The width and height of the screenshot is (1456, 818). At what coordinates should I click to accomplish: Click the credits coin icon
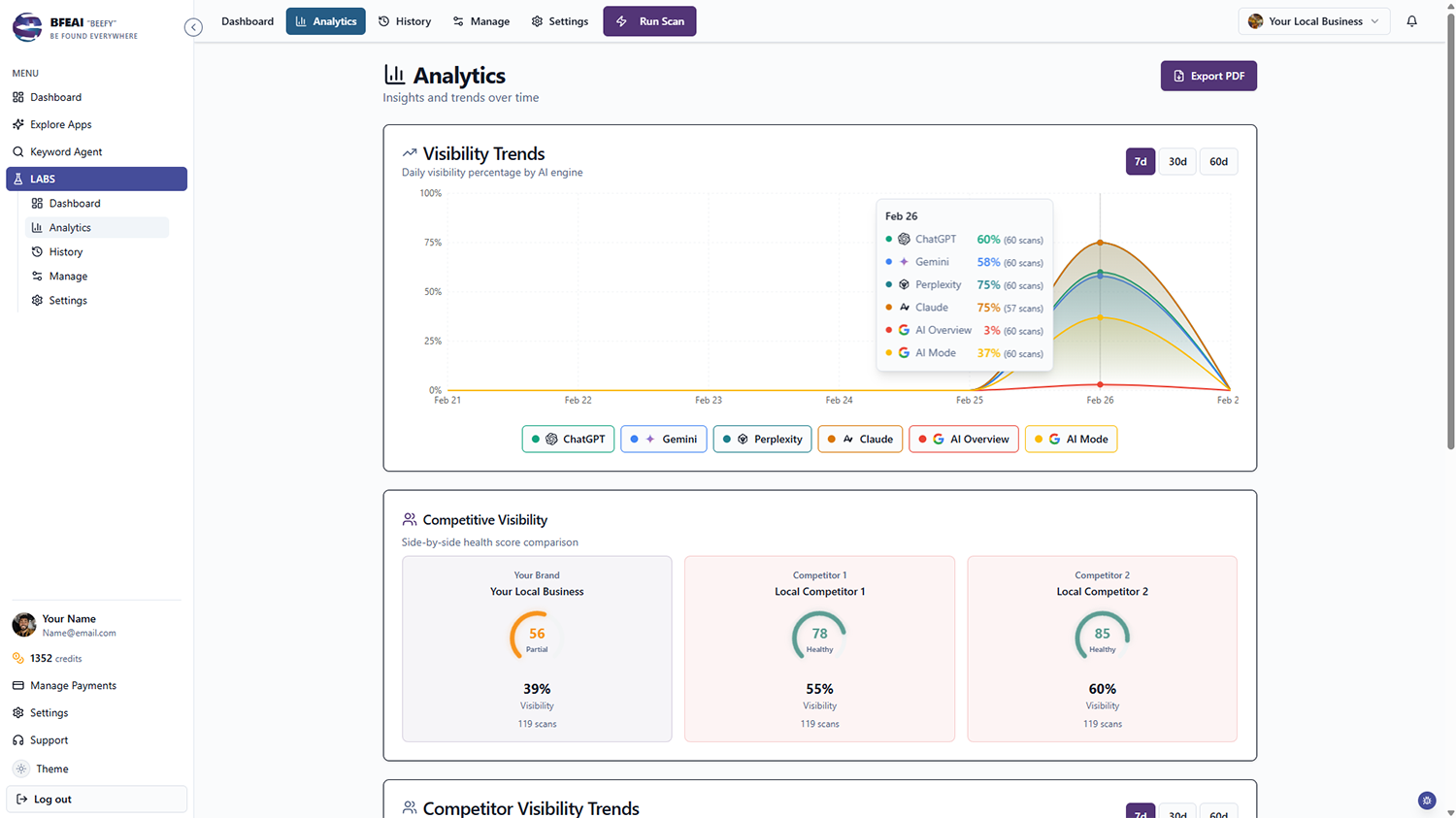18,658
